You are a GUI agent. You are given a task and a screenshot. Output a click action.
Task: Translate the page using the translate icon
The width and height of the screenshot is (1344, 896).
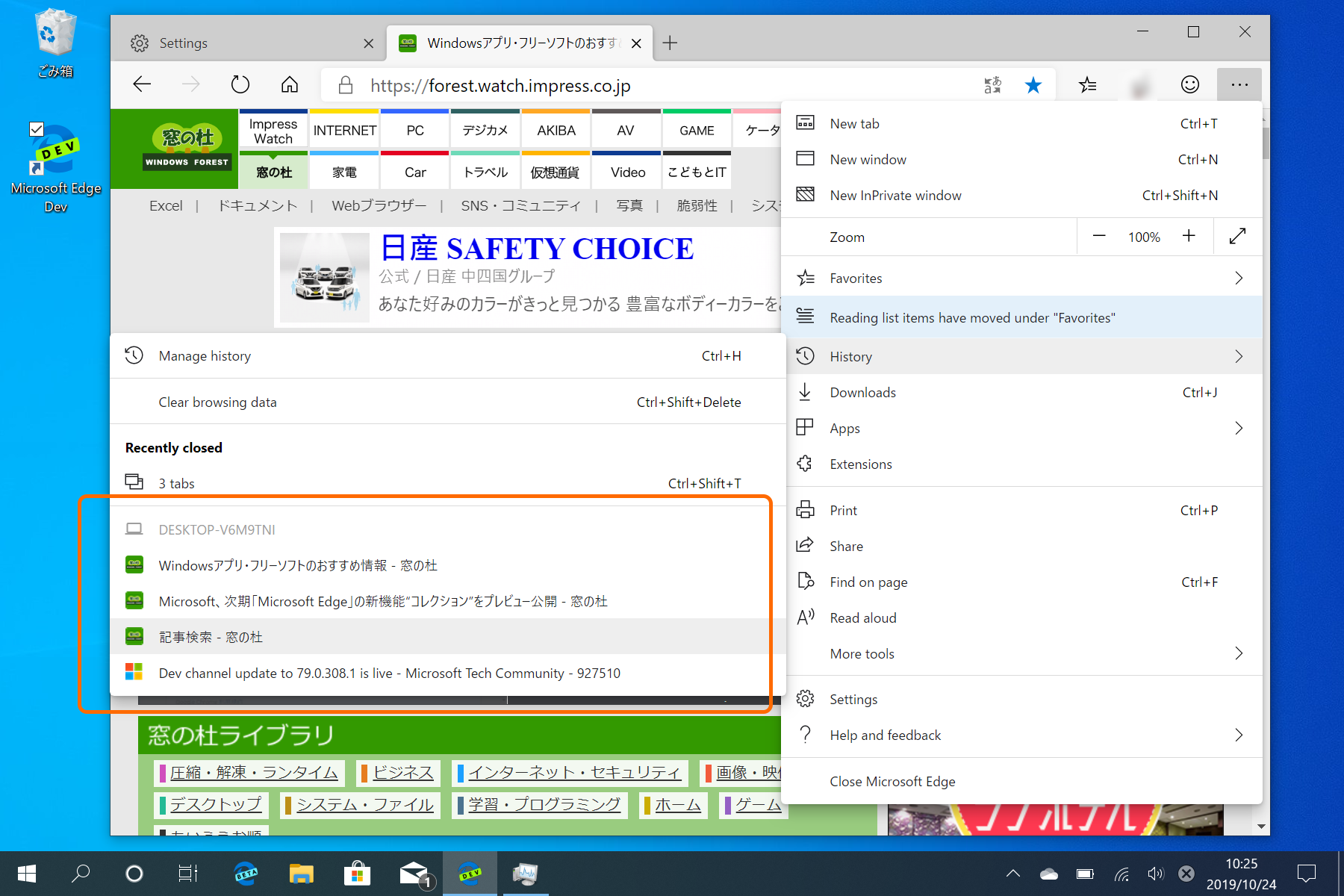click(993, 84)
